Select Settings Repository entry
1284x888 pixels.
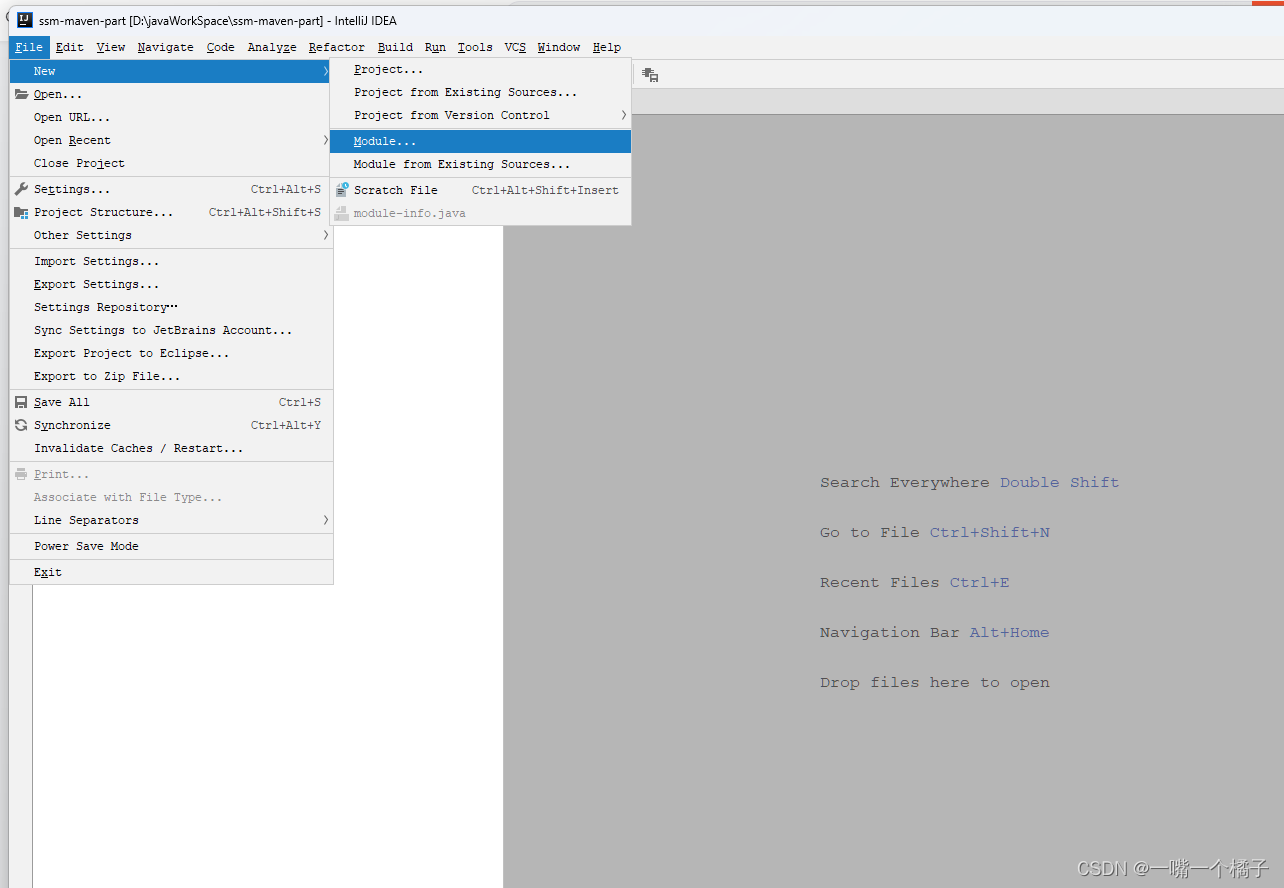click(171, 307)
